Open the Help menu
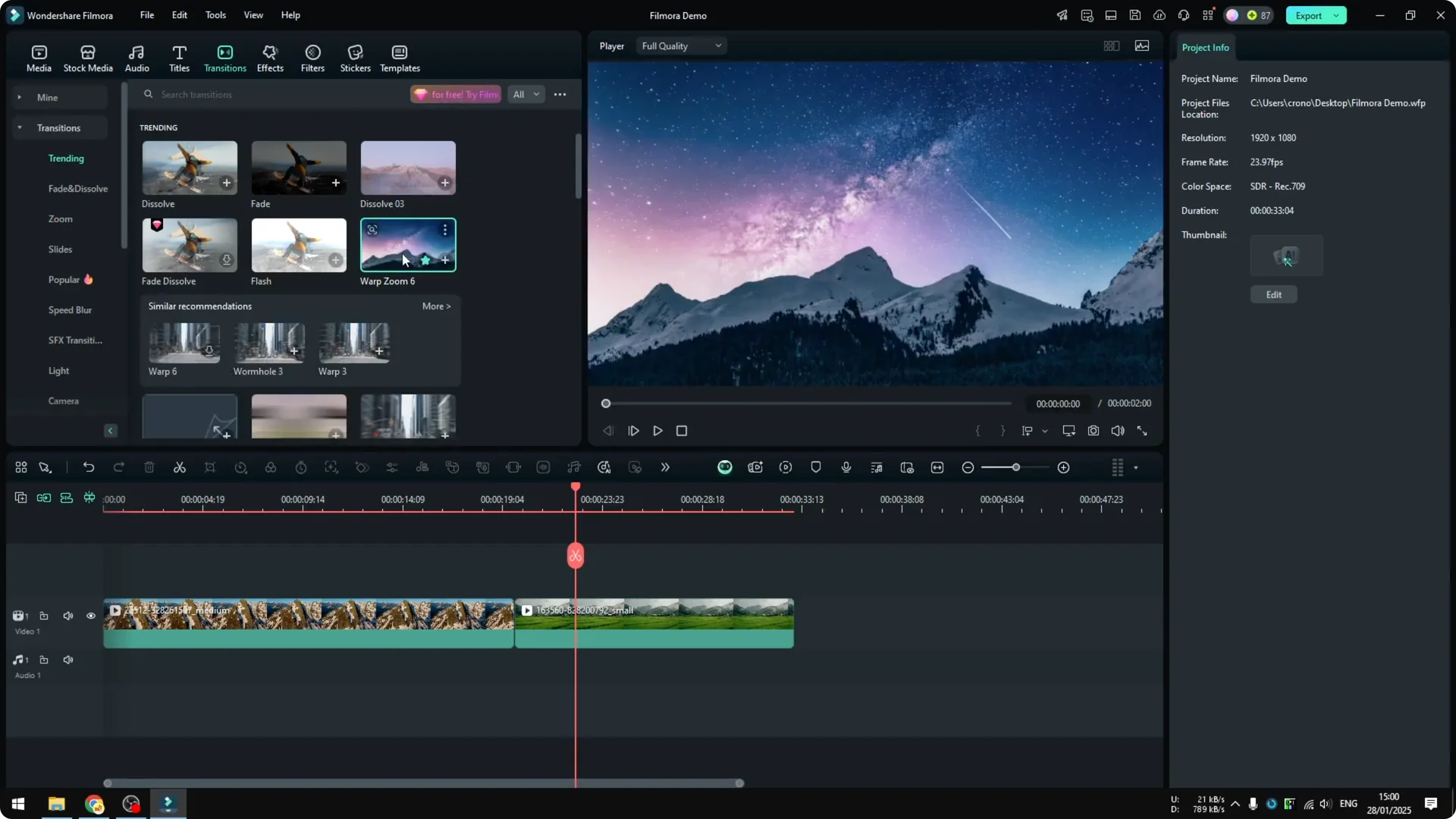The width and height of the screenshot is (1456, 819). 290,15
